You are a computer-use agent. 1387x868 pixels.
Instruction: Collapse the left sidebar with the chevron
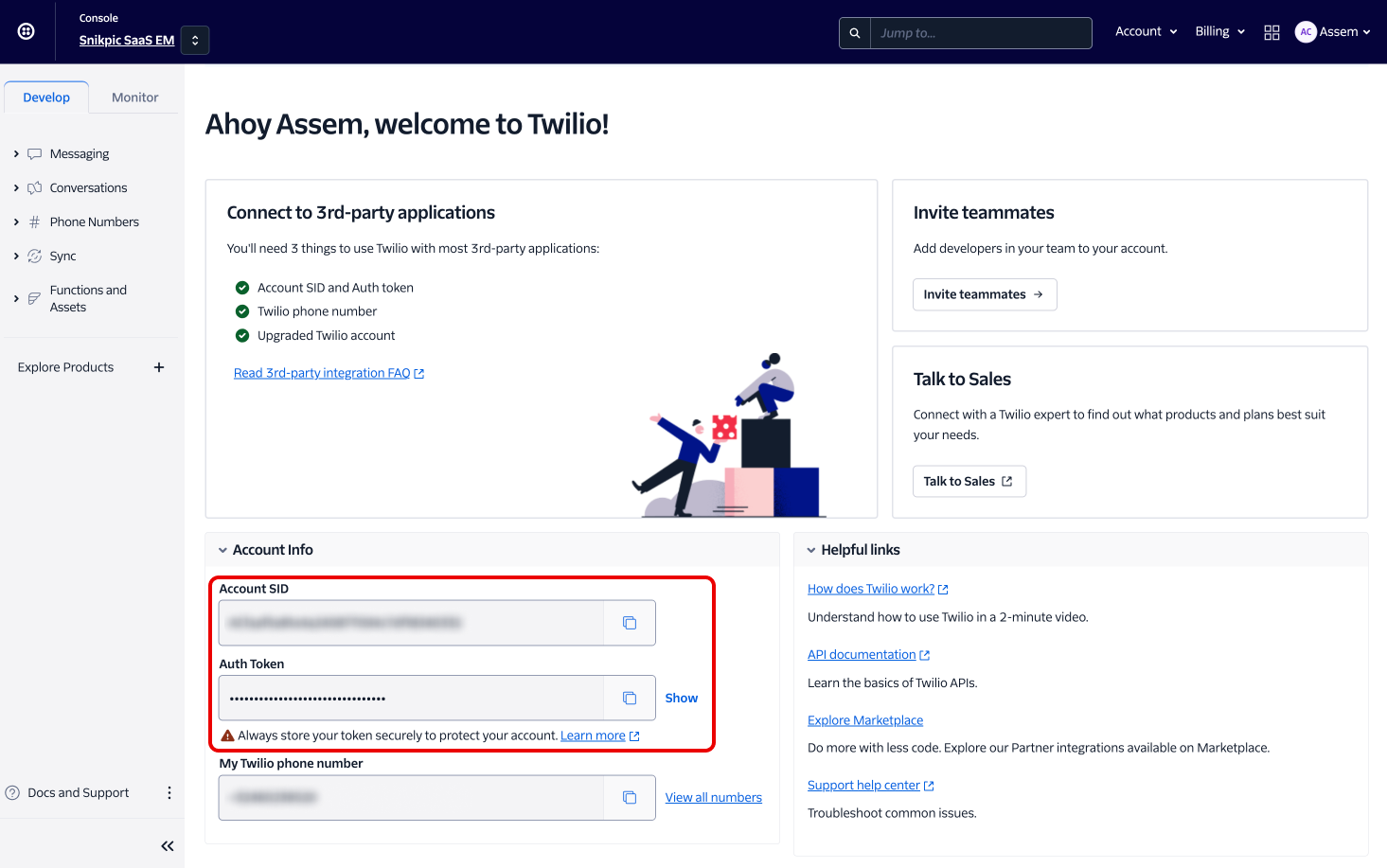(x=167, y=845)
